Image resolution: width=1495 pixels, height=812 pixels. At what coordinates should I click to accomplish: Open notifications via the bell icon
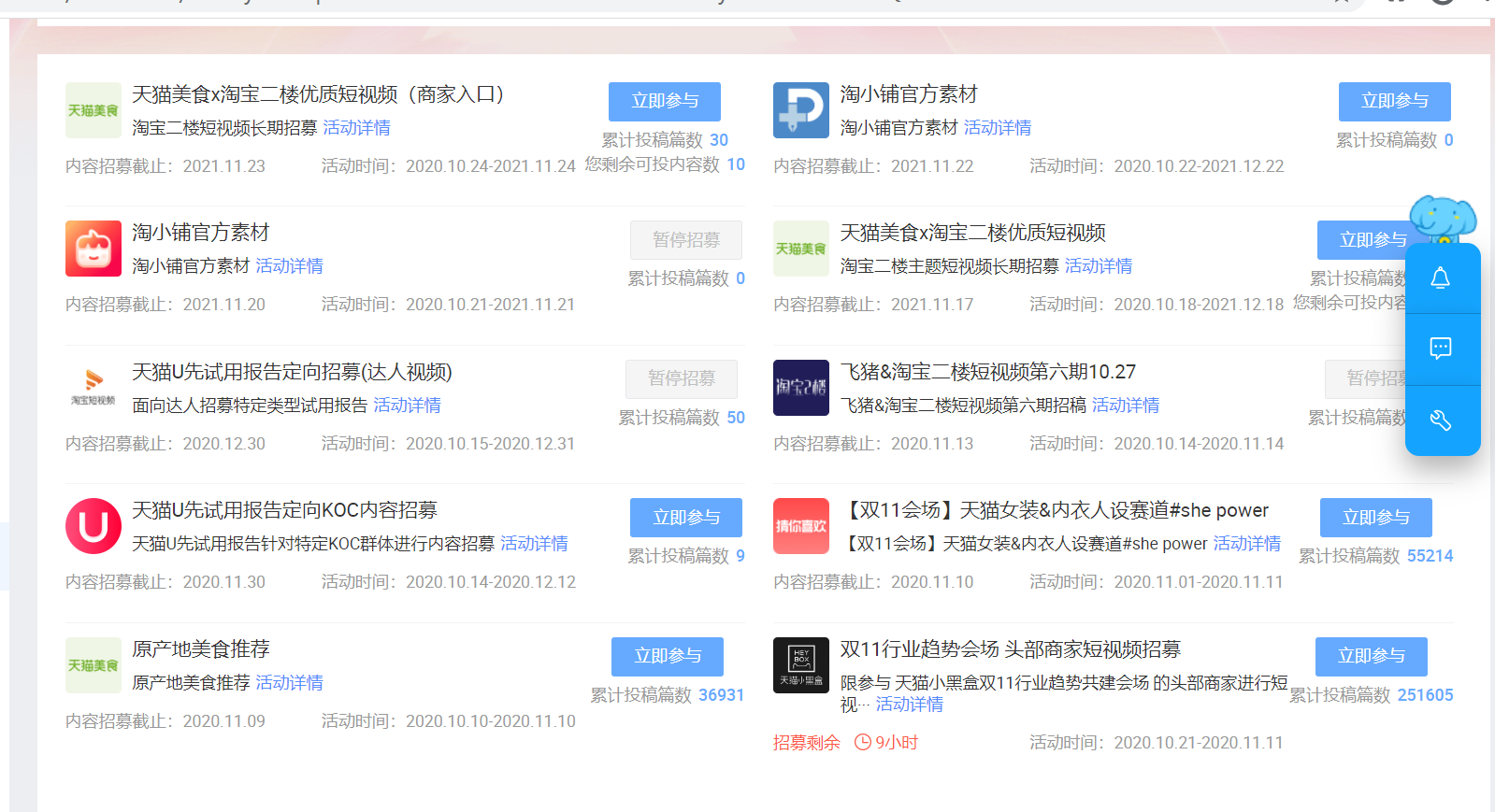[x=1441, y=278]
